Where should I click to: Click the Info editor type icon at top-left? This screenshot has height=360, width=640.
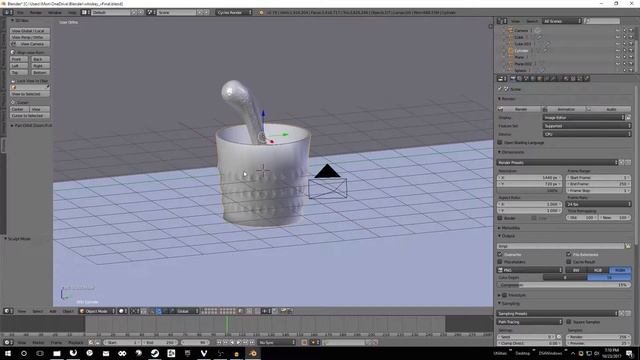click(x=7, y=13)
